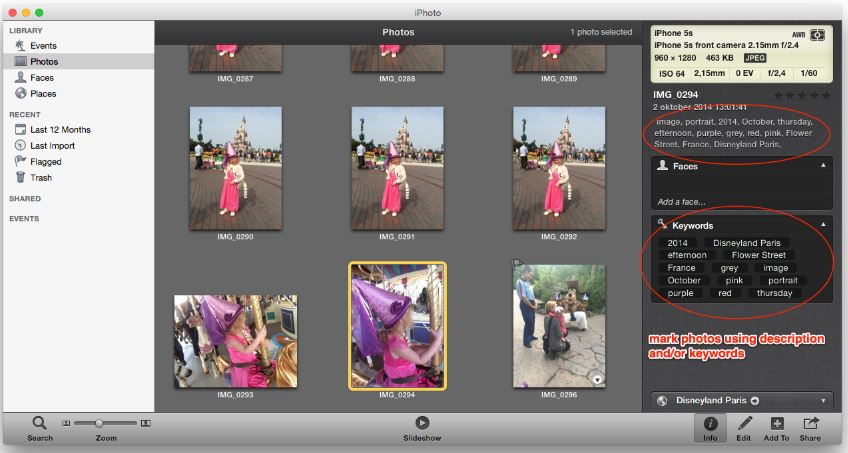Screen dimensions: 848x453
Task: Collapse the Keywords section
Action: point(825,226)
